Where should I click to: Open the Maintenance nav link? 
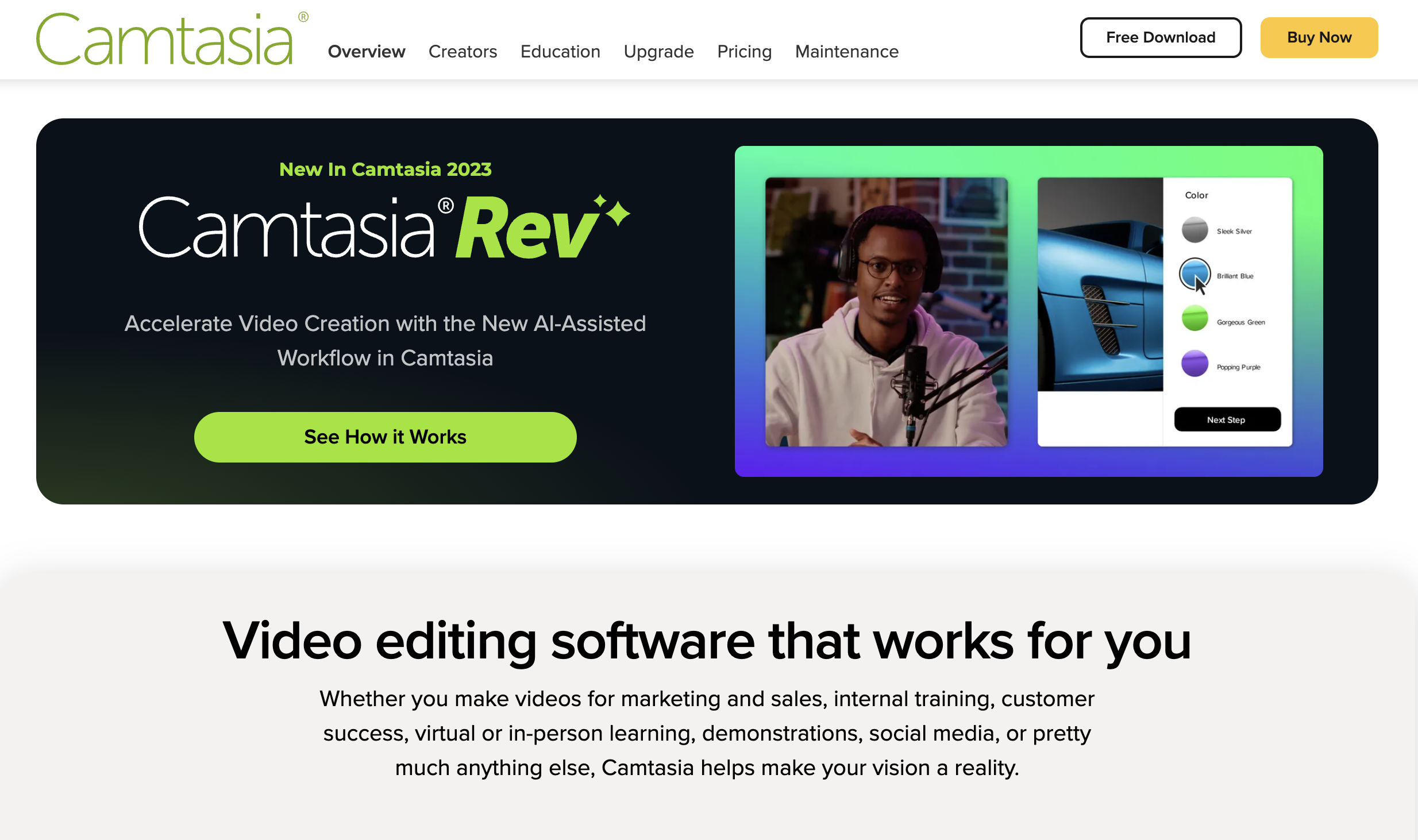[846, 52]
